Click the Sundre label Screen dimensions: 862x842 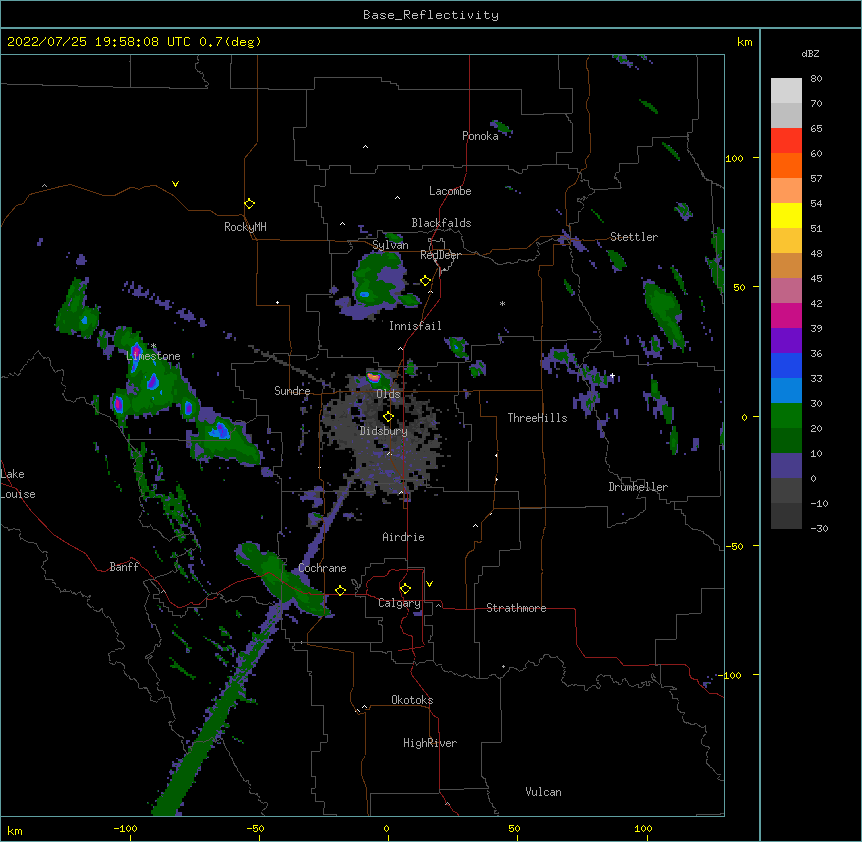tap(292, 391)
